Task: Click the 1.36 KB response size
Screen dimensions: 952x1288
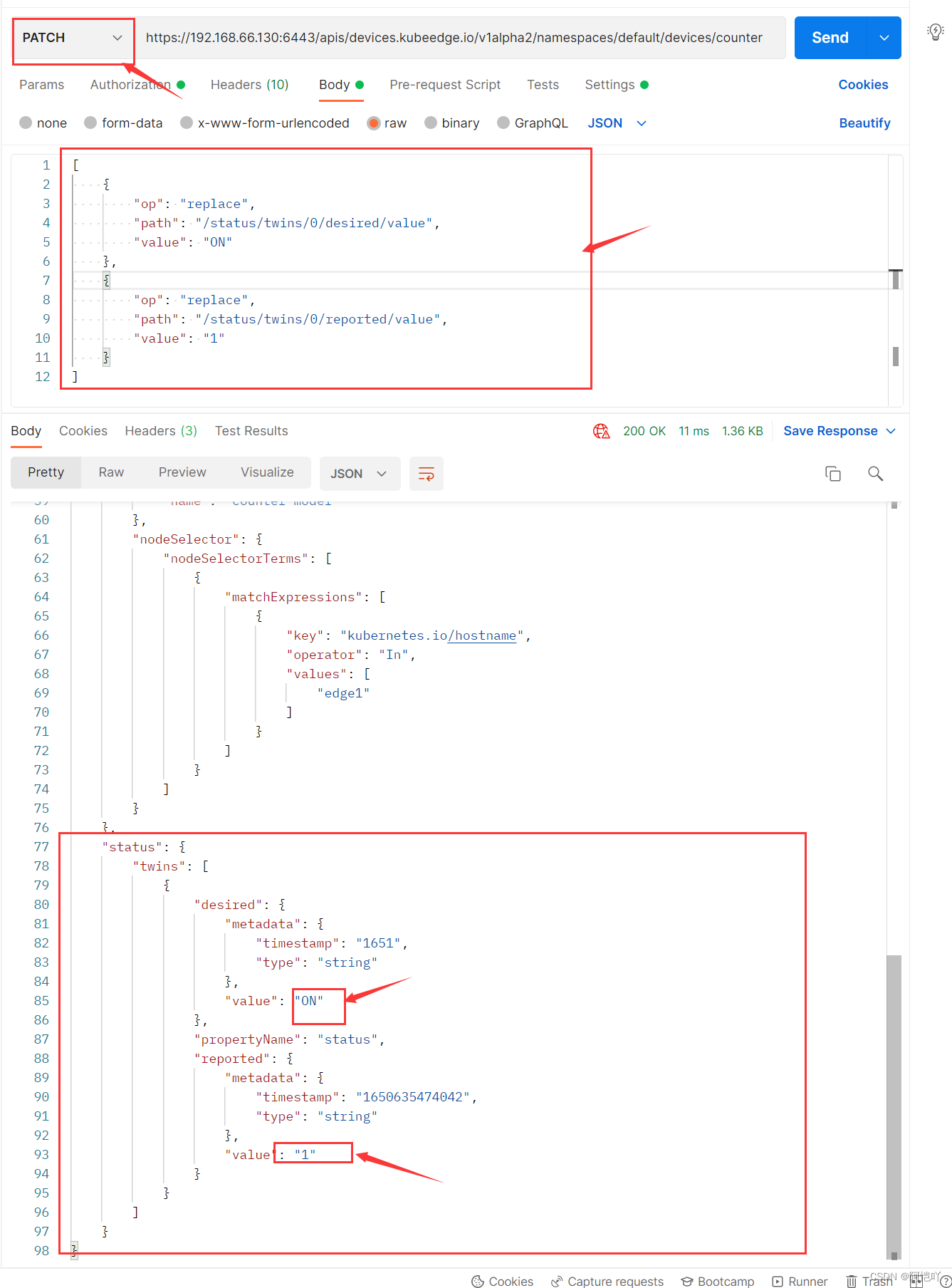Action: [742, 431]
